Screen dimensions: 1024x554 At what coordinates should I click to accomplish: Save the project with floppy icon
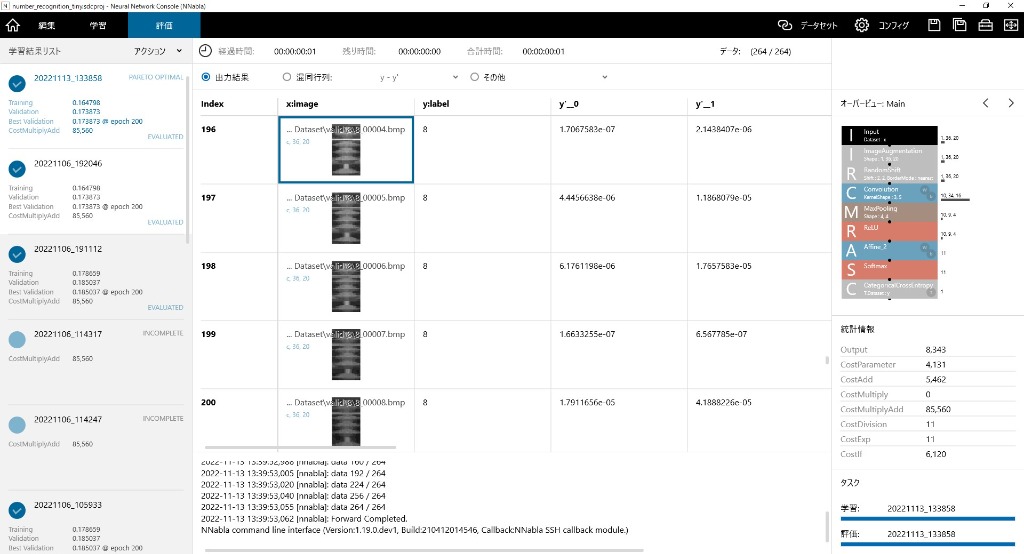click(934, 25)
